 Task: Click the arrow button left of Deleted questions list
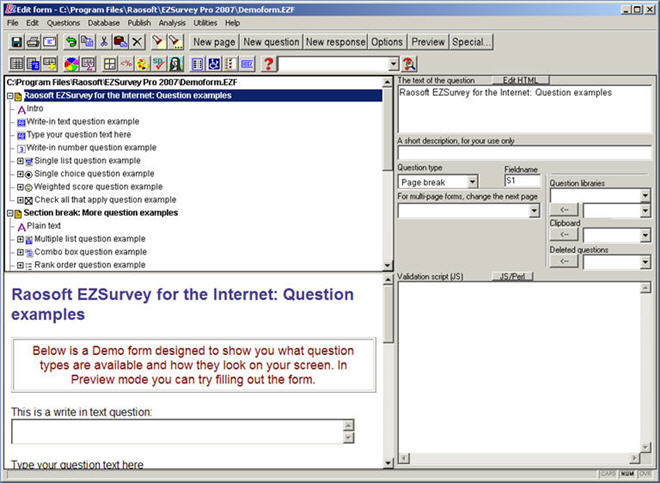point(564,261)
